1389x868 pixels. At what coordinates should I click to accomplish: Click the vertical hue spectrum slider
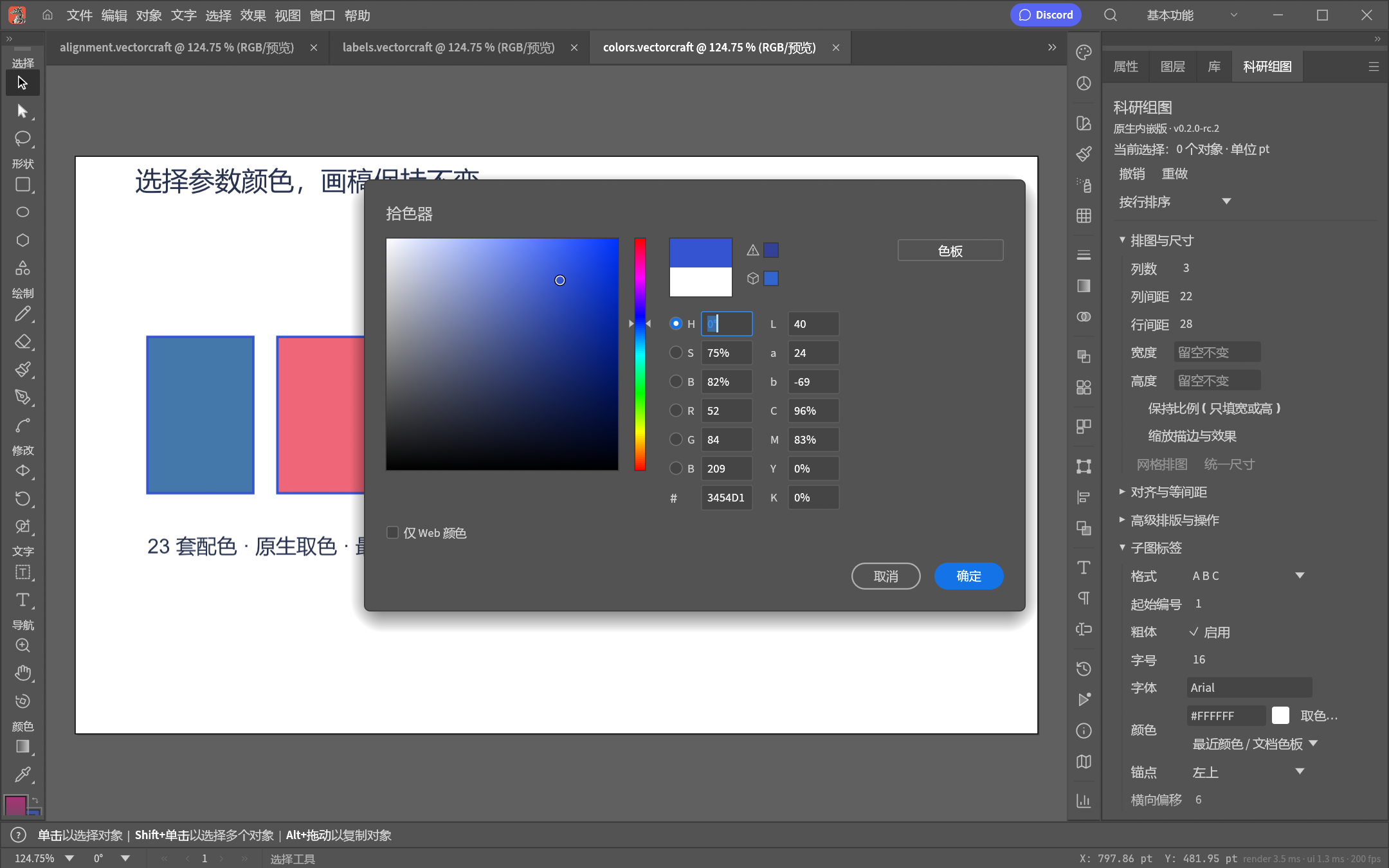(x=640, y=354)
